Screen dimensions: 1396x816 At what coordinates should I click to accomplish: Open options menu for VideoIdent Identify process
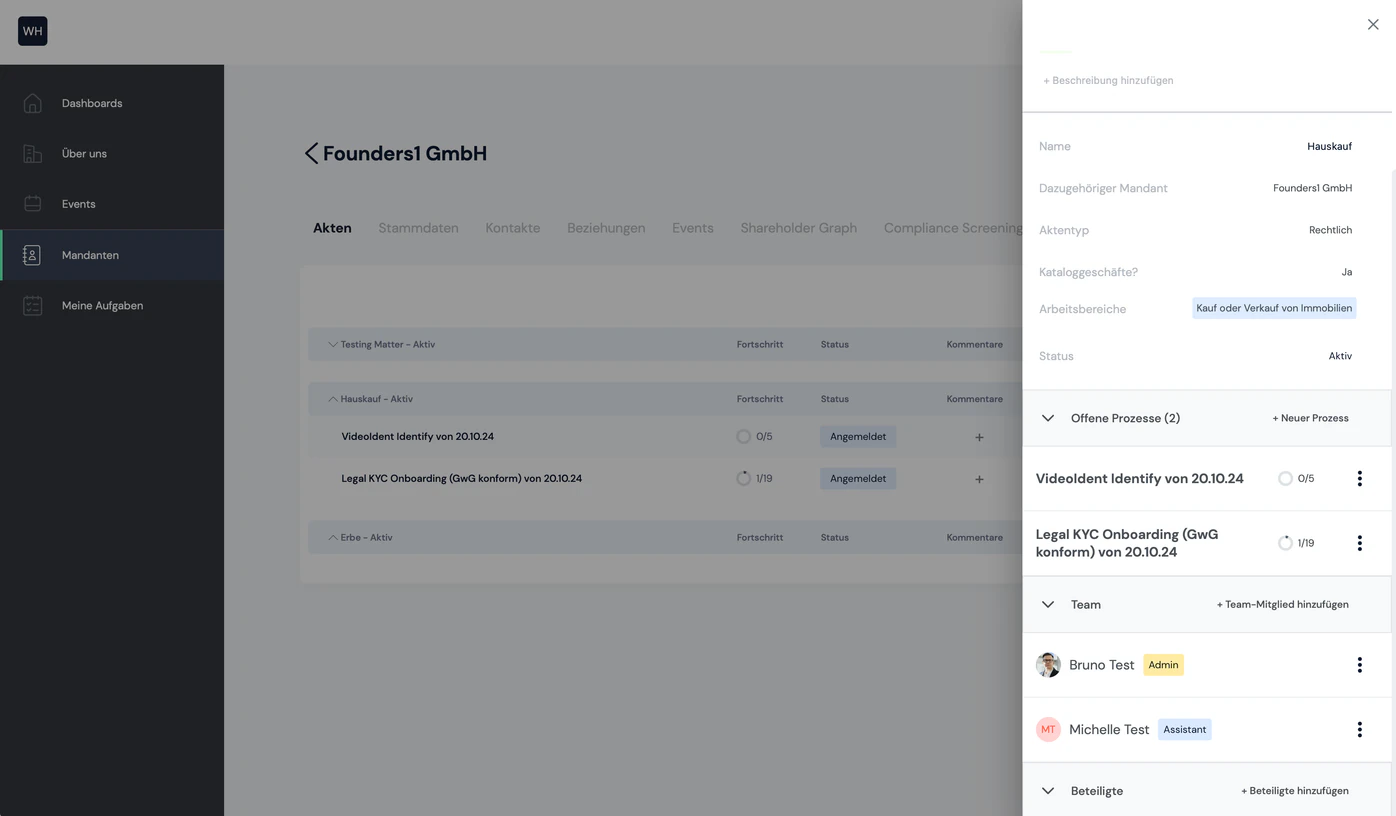pyautogui.click(x=1359, y=479)
